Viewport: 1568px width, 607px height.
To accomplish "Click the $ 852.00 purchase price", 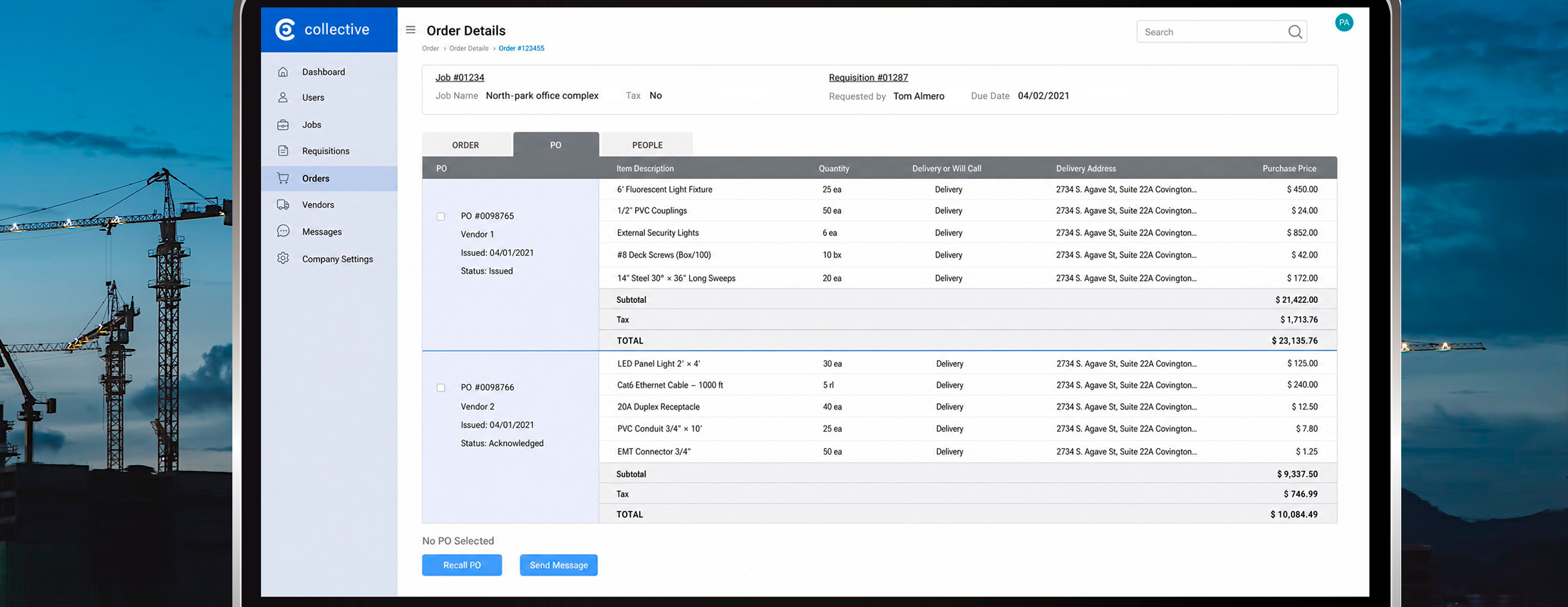I will 1302,233.
